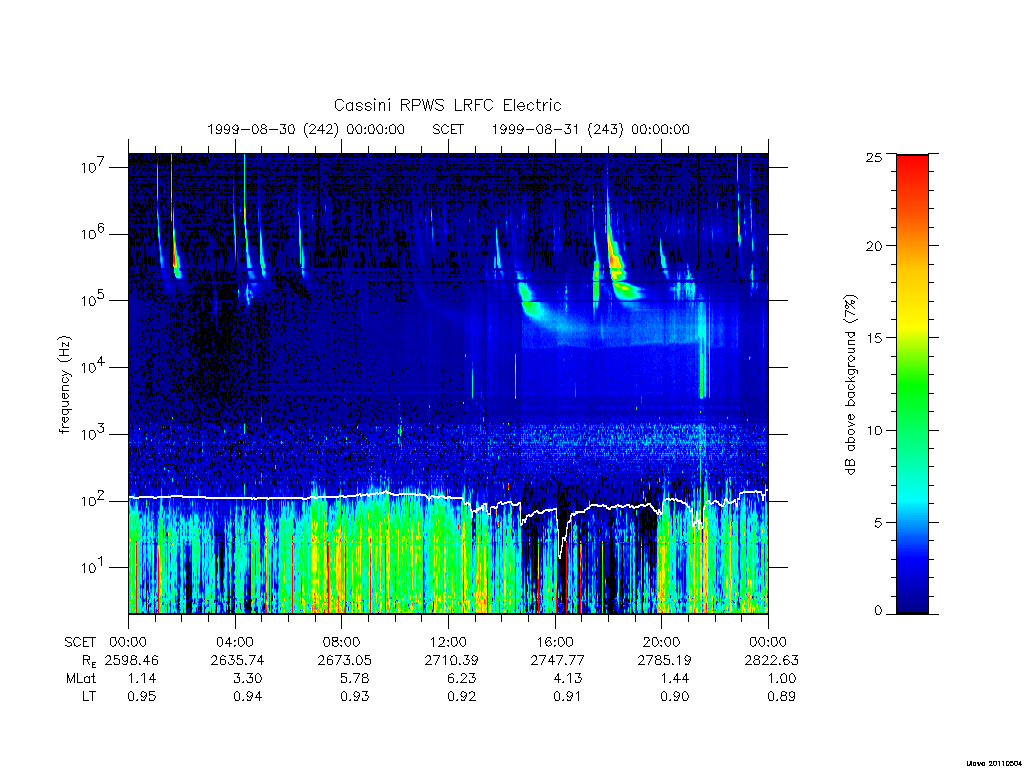Viewport: 1024px width, 768px height.
Task: Click the MLat value '4.13'
Action: (x=568, y=679)
